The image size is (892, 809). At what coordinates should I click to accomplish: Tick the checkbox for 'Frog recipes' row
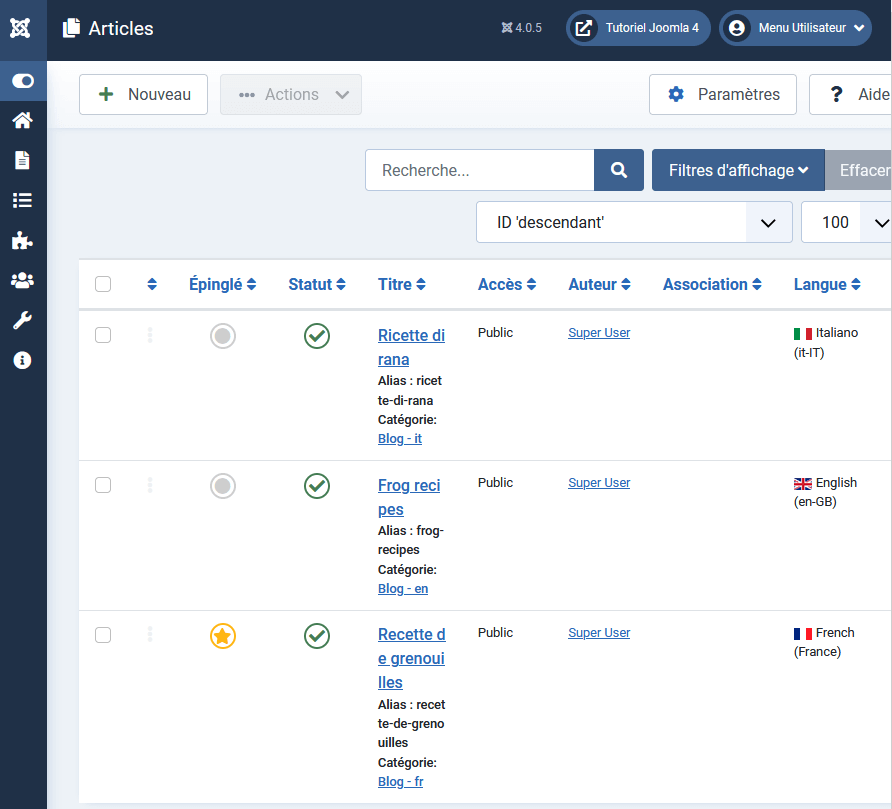click(x=103, y=485)
